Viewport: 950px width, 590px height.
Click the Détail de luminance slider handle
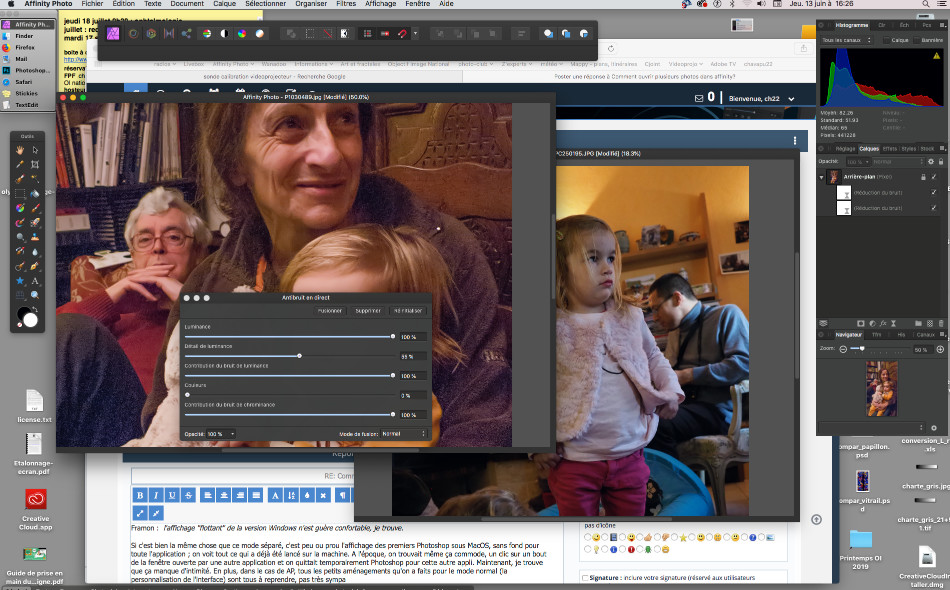click(299, 356)
